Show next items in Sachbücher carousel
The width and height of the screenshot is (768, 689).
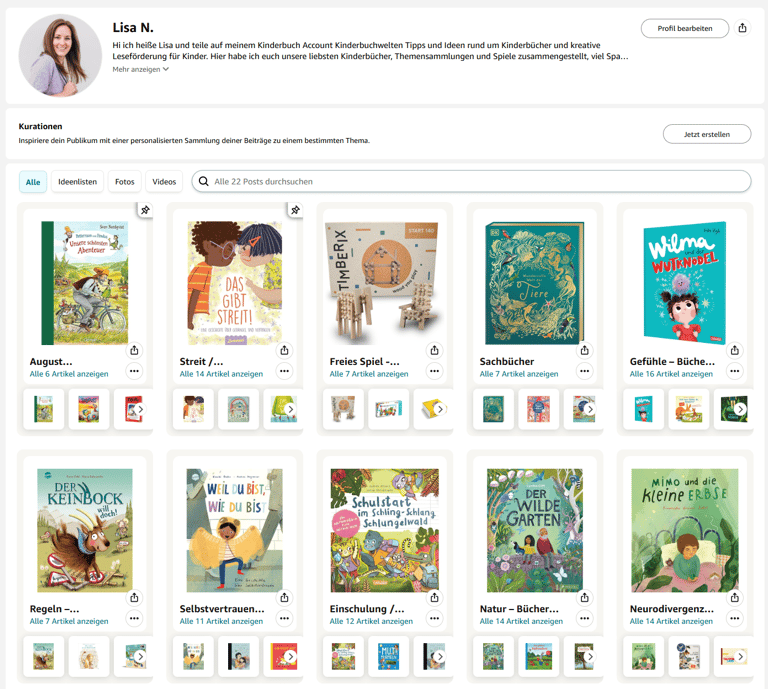click(x=590, y=409)
